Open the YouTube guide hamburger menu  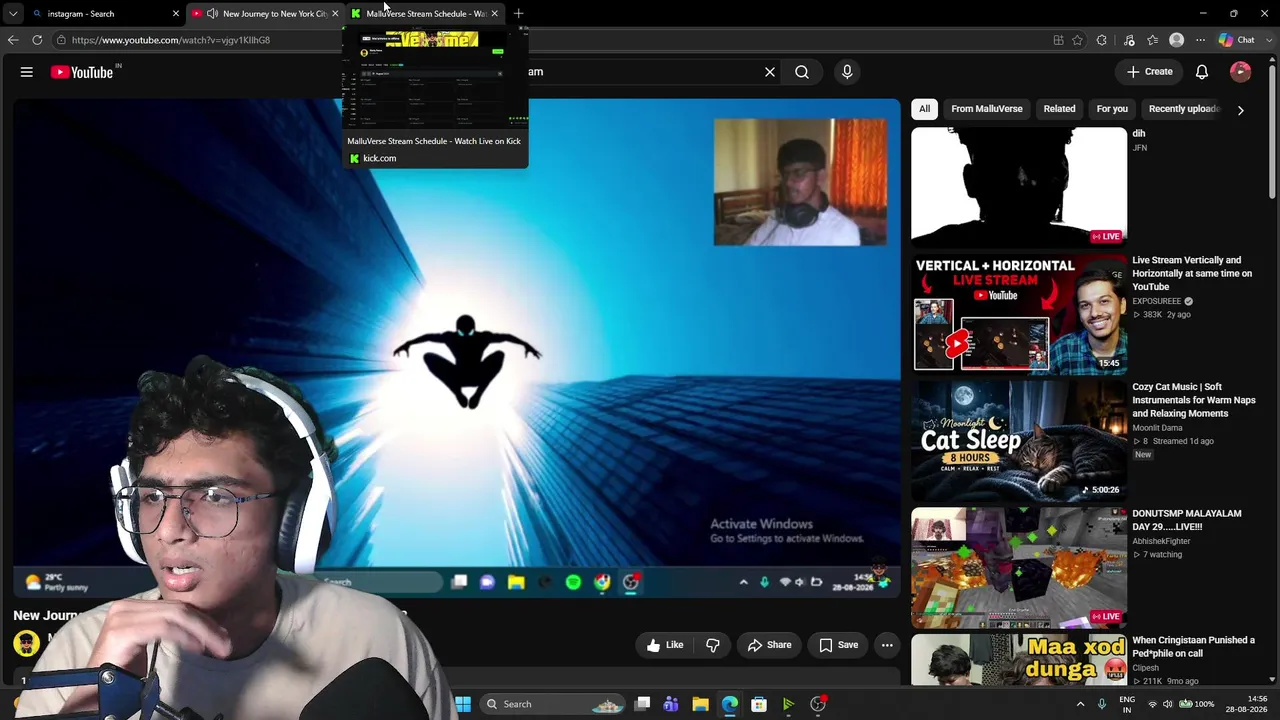coord(27,72)
